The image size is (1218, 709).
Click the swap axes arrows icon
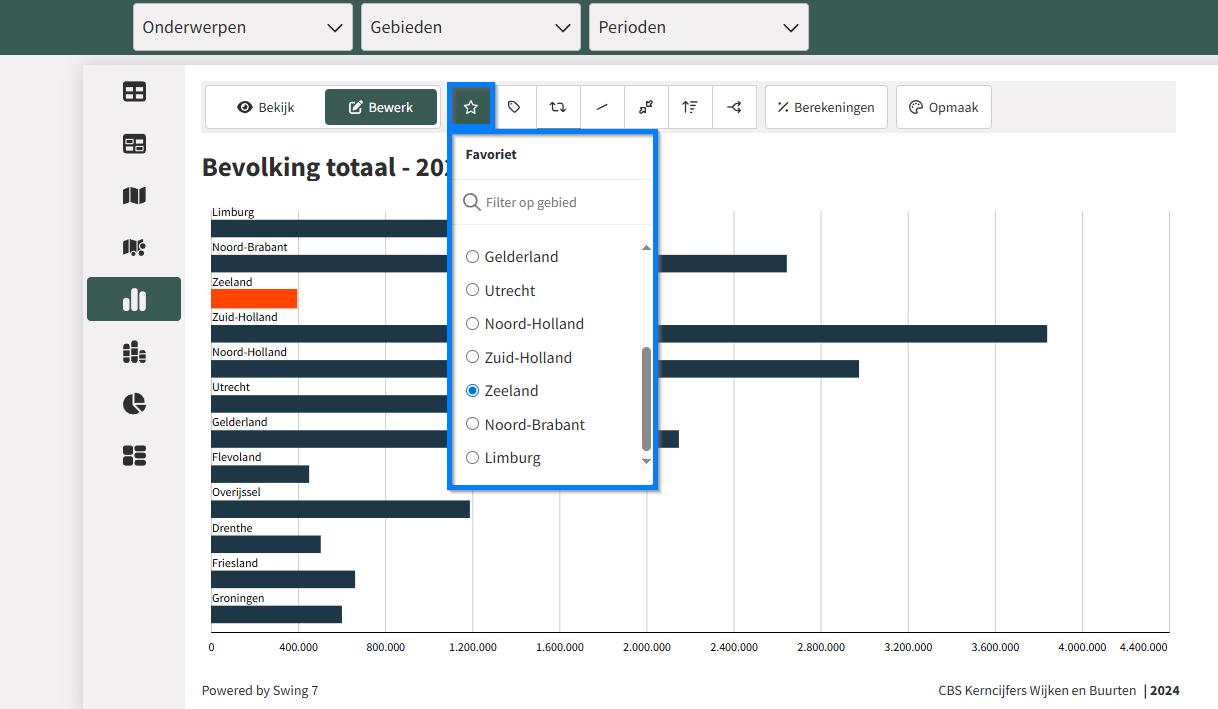(x=558, y=107)
